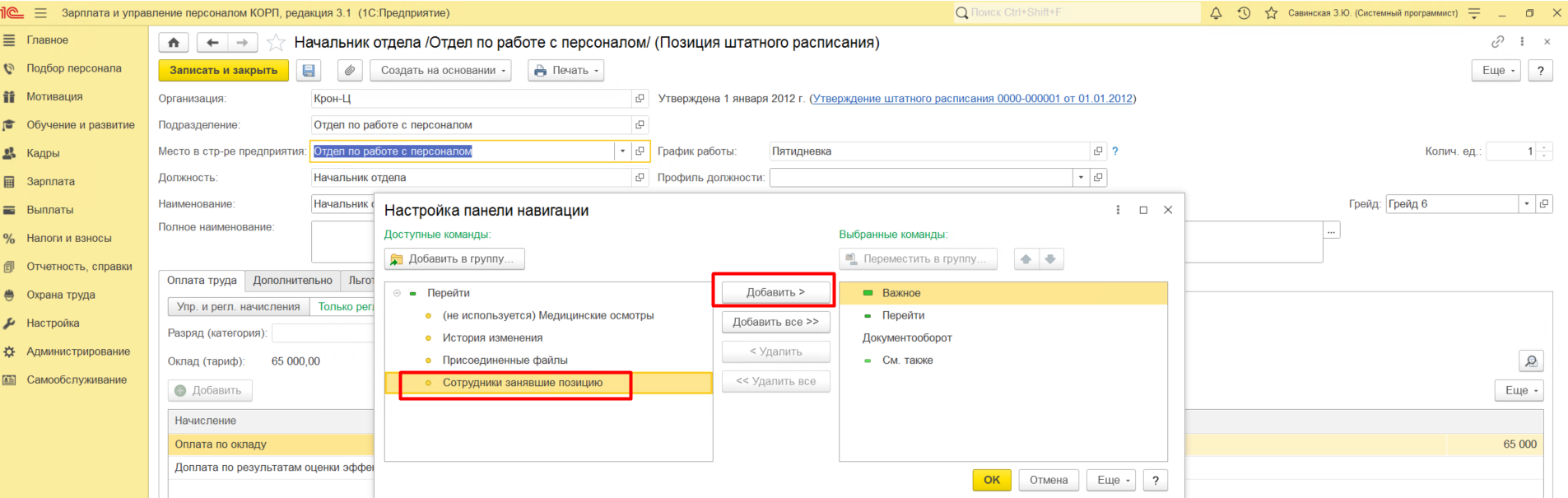1568x498 pixels.
Task: Select Сотрудники занявшие позицию command
Action: [522, 383]
